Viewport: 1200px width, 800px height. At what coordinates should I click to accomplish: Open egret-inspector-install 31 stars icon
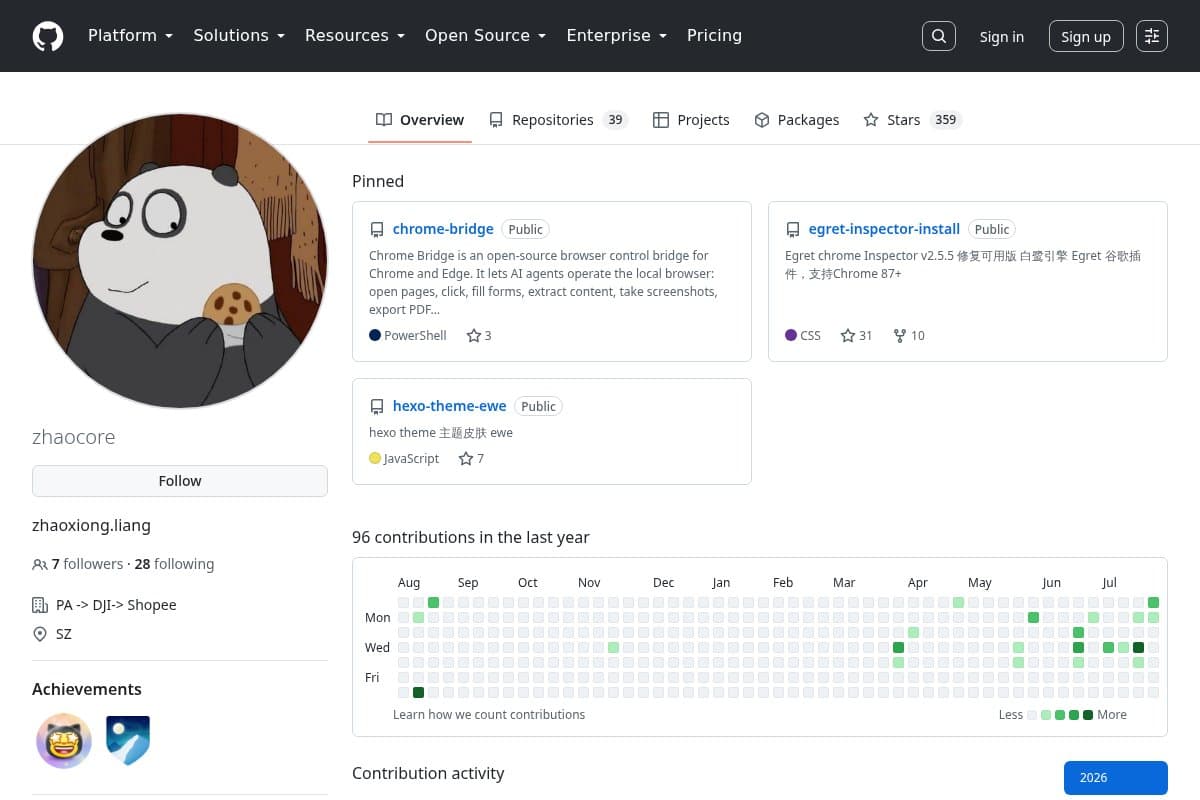[848, 336]
